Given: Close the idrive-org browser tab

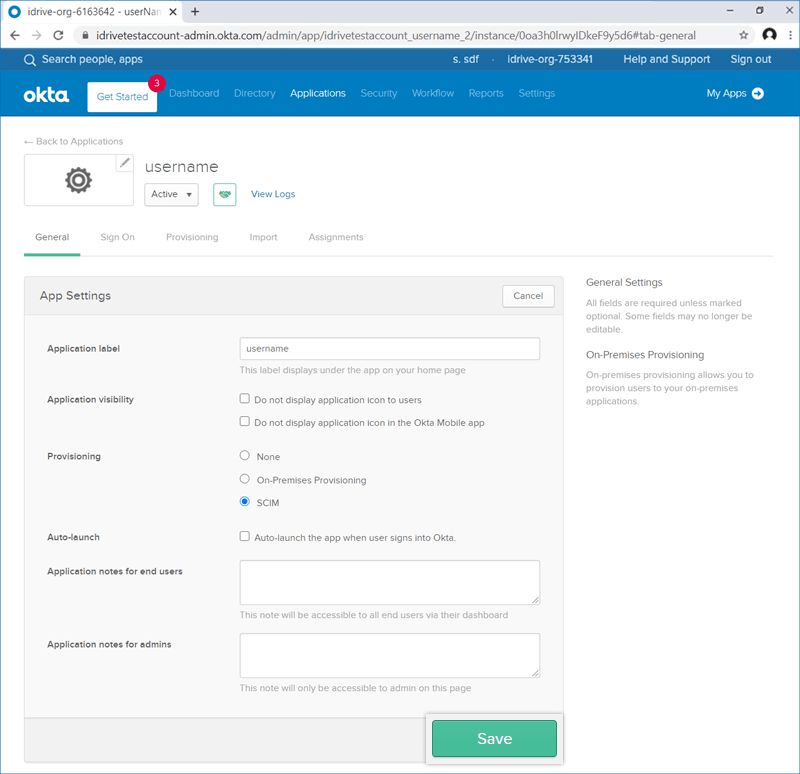Looking at the screenshot, I should pos(173,12).
